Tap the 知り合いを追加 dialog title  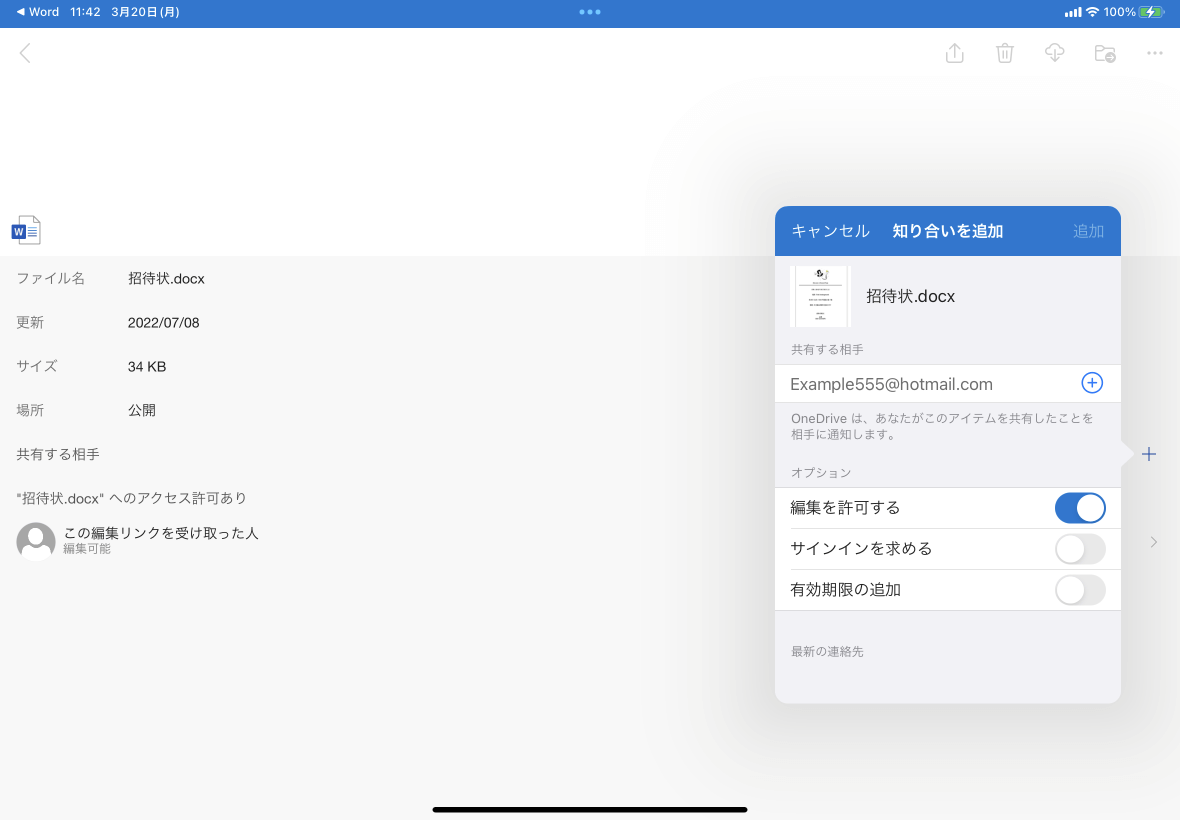click(947, 231)
